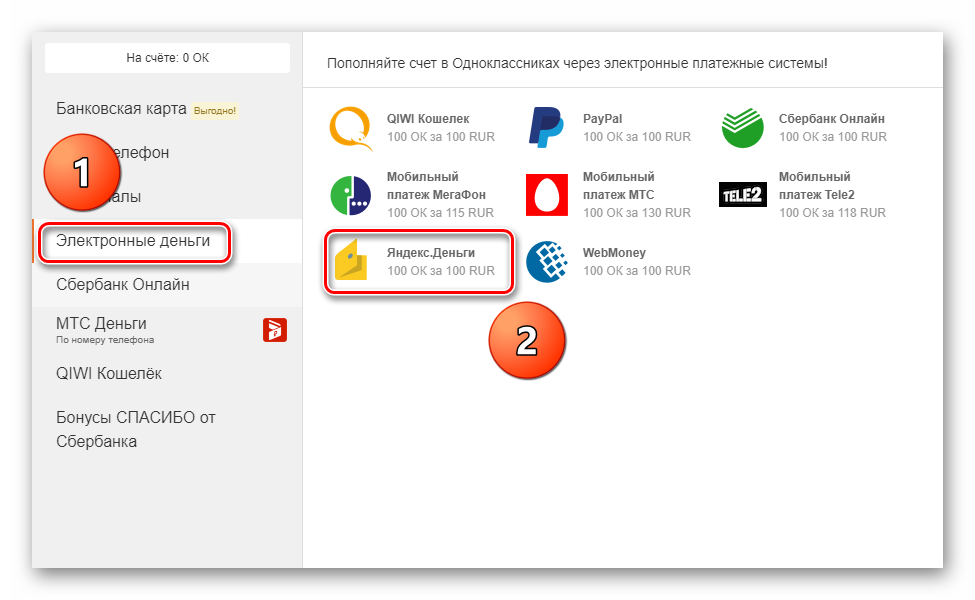Click the Выгодно! badge next to Банковская карта
The image size is (975, 600).
215,111
